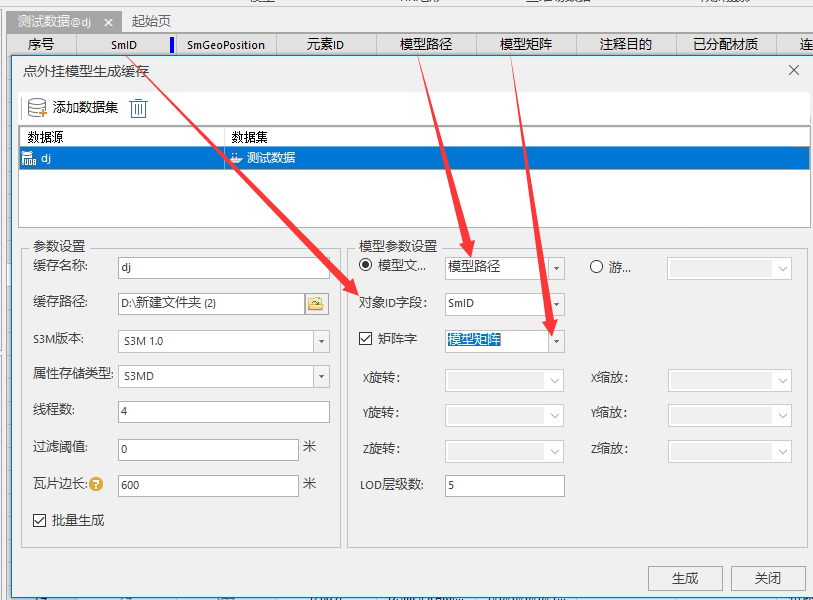Open the cache path folder browse icon
The height and width of the screenshot is (600, 813).
tap(316, 304)
